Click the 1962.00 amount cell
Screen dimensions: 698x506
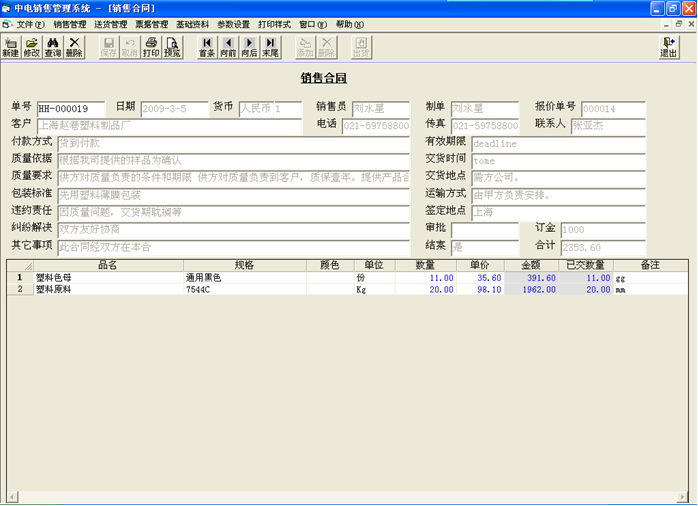[532, 289]
